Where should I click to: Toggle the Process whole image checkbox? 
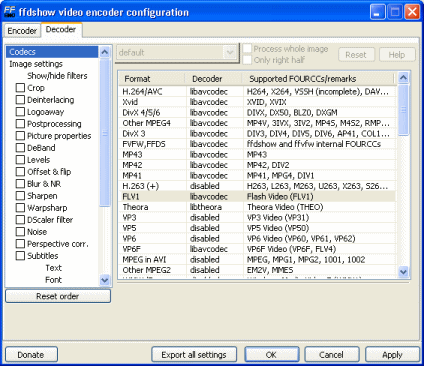[x=247, y=49]
